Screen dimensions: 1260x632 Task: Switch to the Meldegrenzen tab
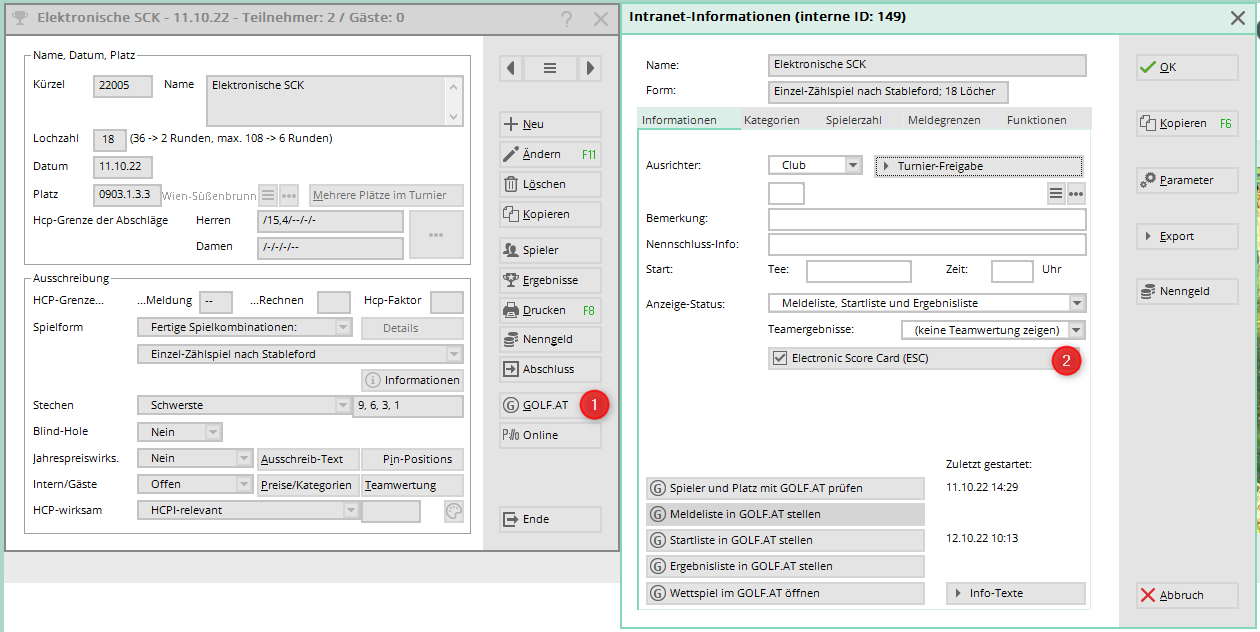point(943,120)
